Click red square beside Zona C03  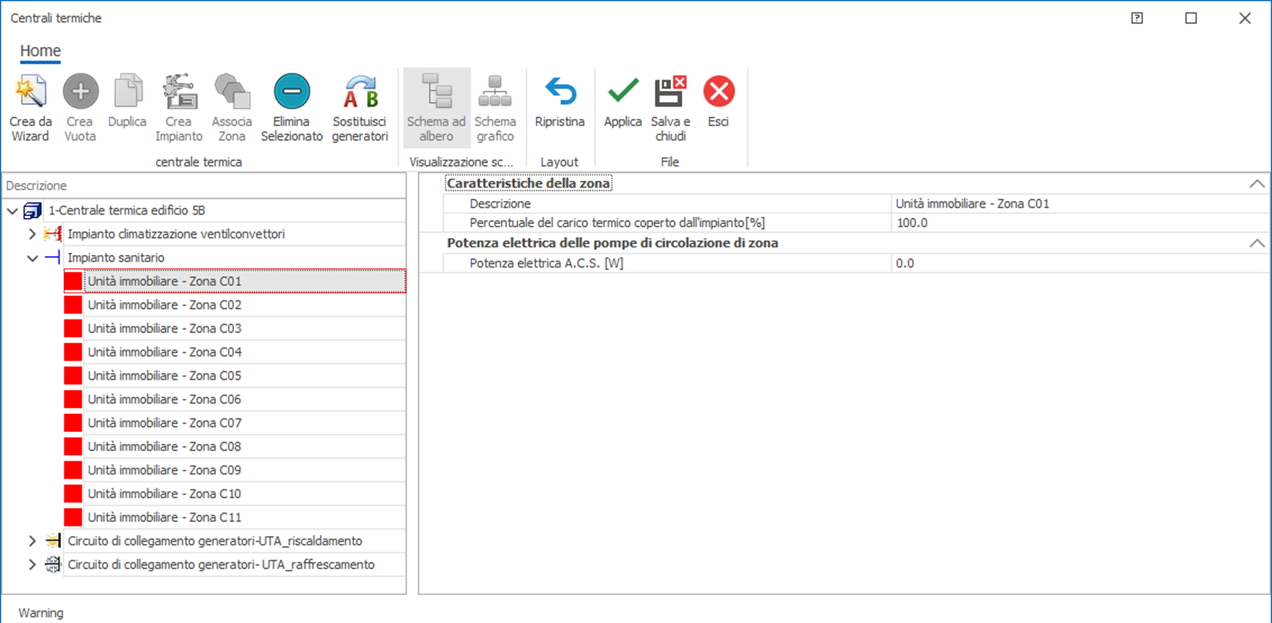pyautogui.click(x=72, y=329)
